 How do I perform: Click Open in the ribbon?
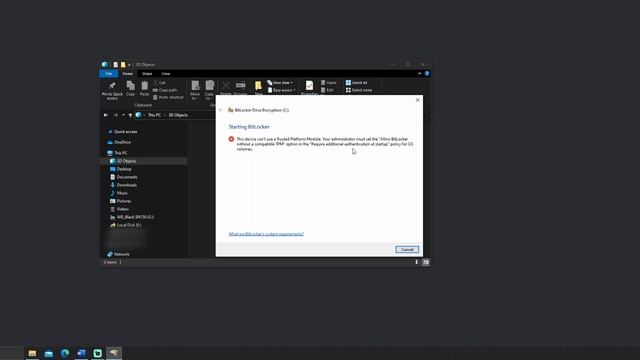(329, 82)
